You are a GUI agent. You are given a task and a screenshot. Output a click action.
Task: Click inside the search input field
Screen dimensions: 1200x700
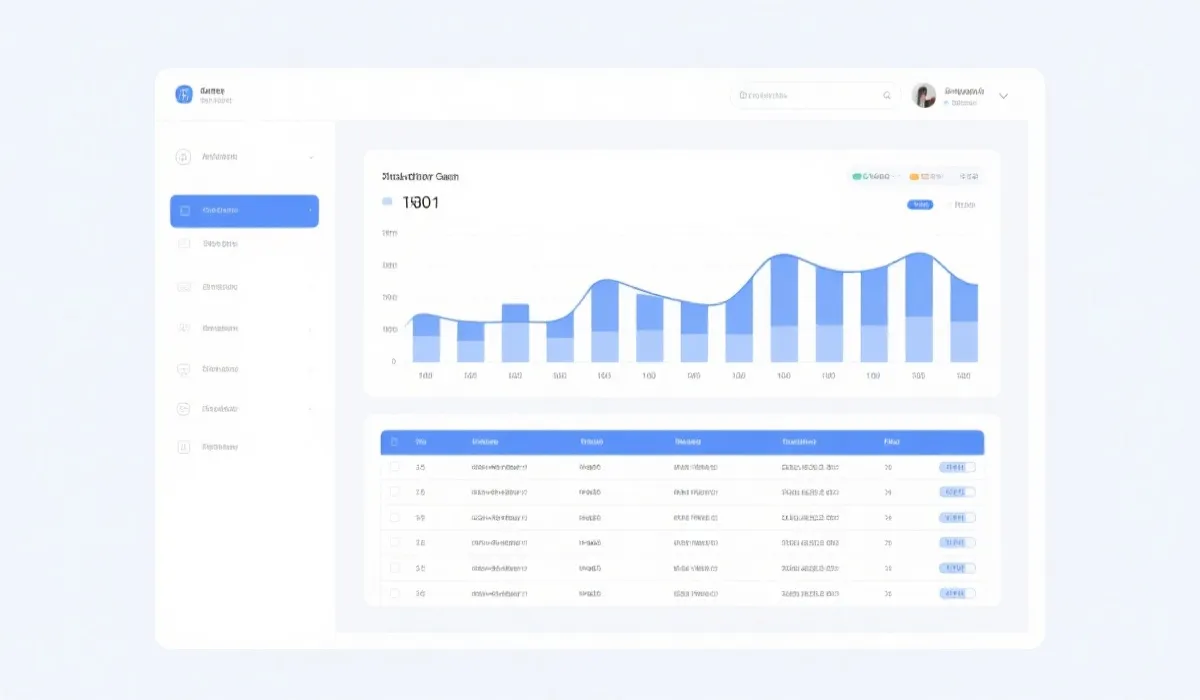click(x=810, y=96)
